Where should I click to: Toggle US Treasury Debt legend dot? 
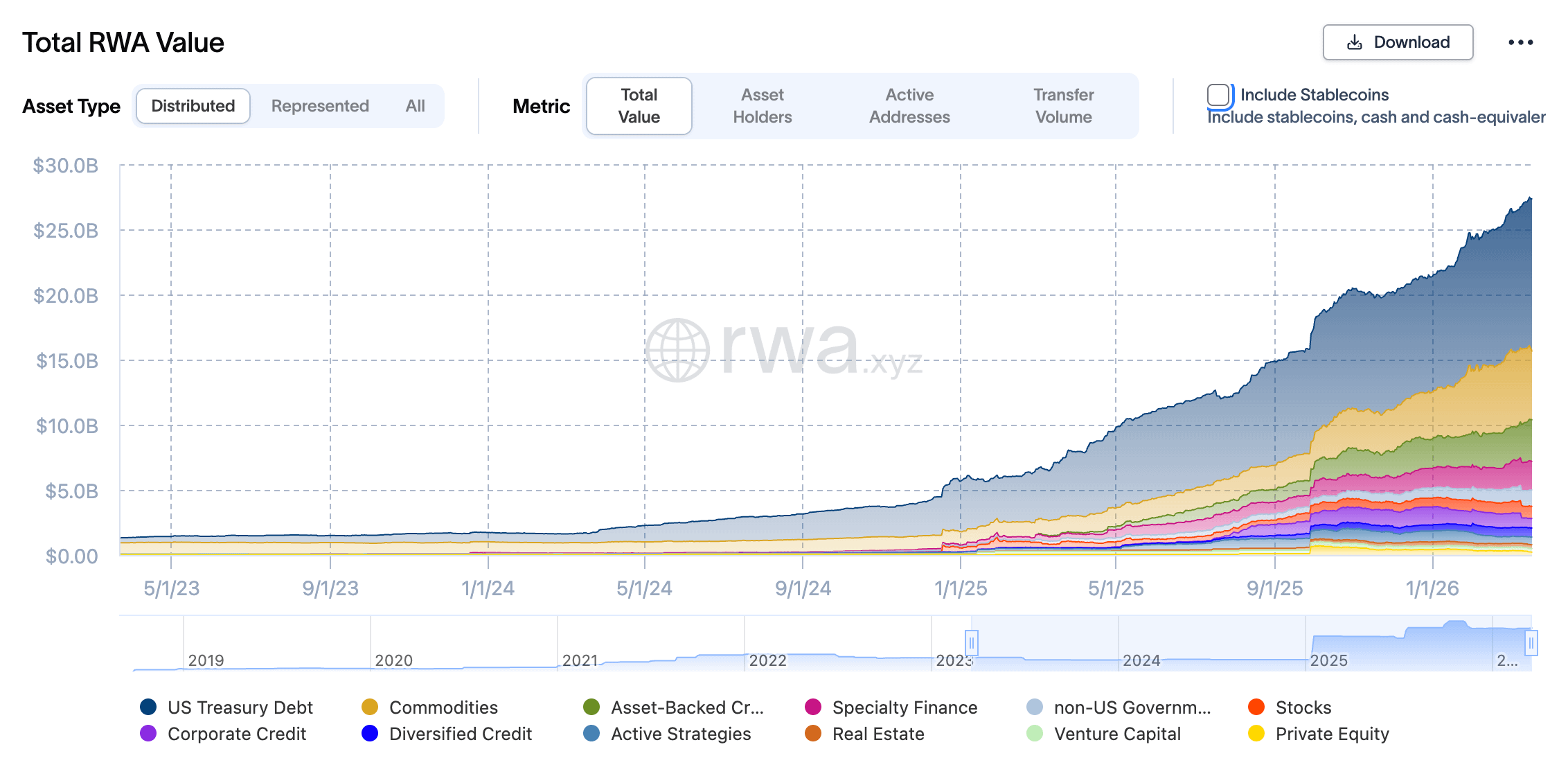[x=148, y=707]
